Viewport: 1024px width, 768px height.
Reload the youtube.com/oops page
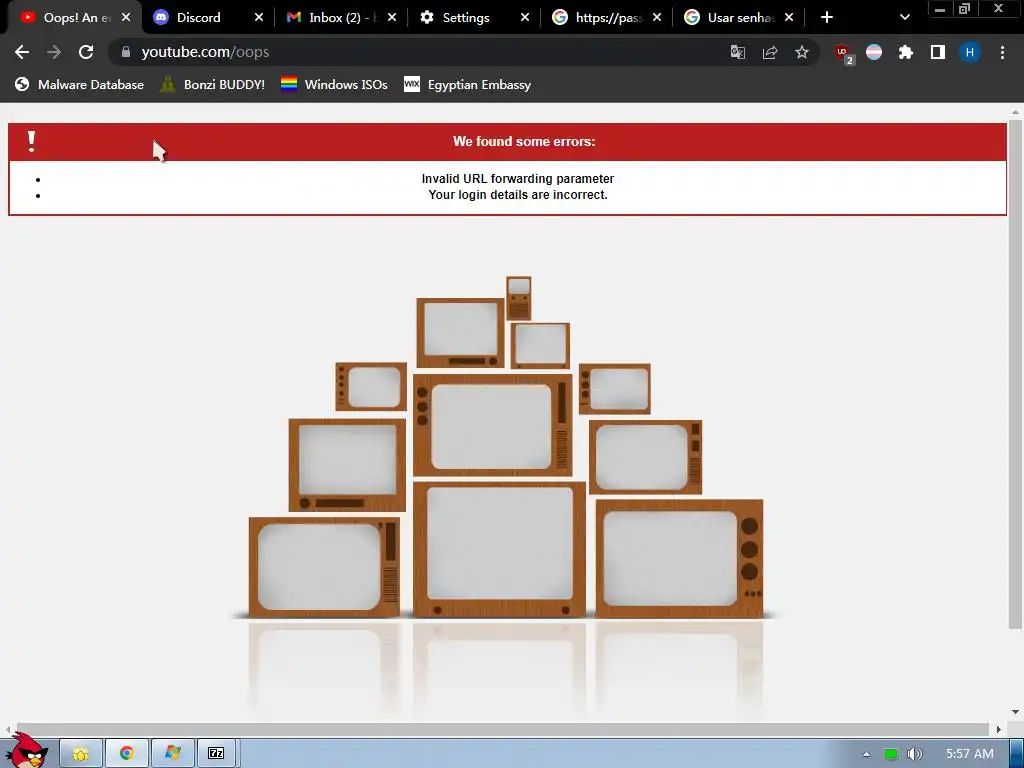point(86,52)
